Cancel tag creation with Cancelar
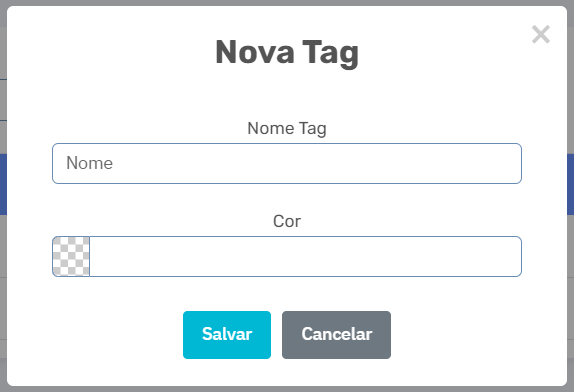The width and height of the screenshot is (574, 392). tap(336, 335)
